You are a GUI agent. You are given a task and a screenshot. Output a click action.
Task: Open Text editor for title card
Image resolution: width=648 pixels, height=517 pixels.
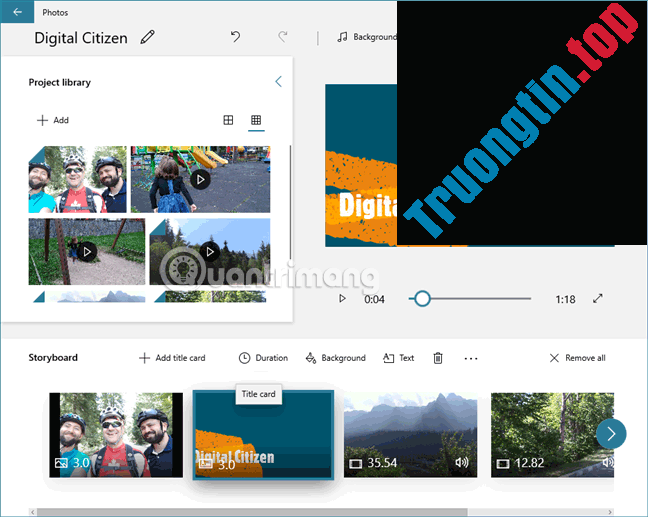(x=398, y=358)
